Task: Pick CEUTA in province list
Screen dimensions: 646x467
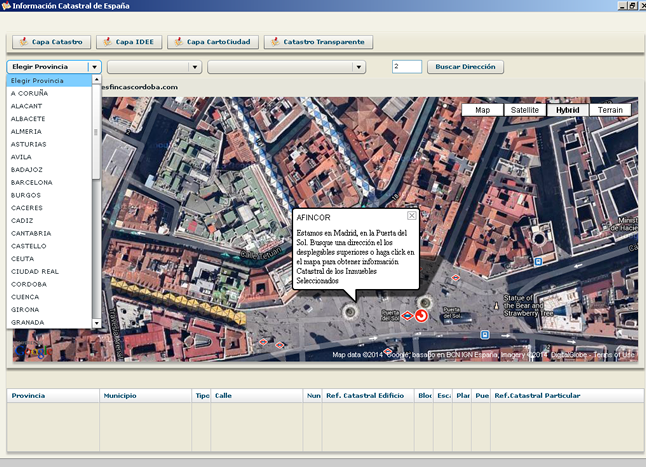Action: pos(49,259)
